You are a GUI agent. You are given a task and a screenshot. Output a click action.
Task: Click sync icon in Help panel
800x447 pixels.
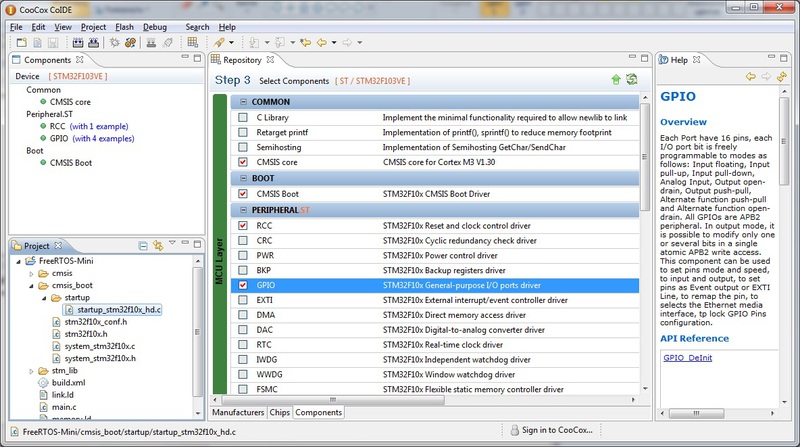point(782,77)
